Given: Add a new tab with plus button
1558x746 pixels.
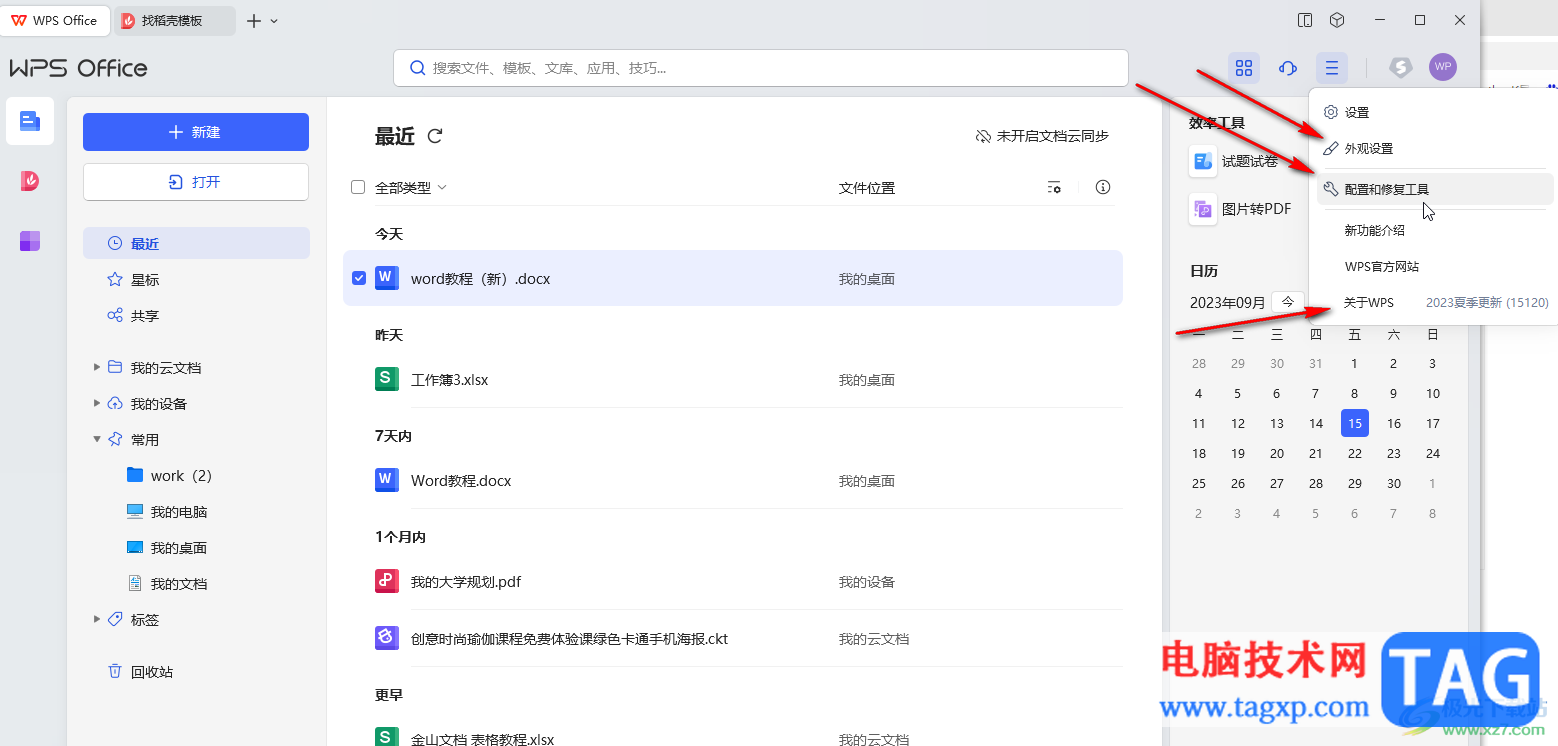Looking at the screenshot, I should (253, 21).
